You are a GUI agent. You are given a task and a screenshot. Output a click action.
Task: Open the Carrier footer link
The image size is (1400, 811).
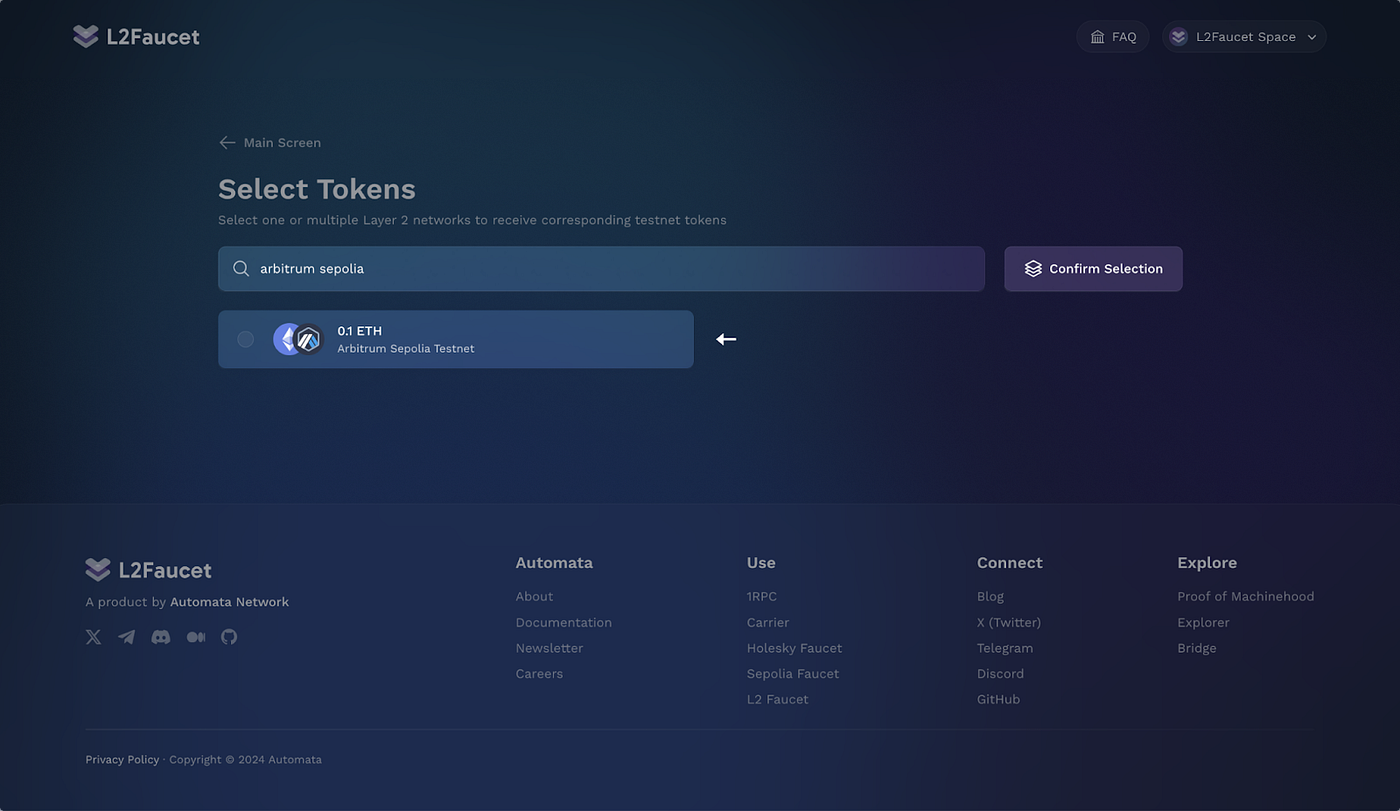768,622
